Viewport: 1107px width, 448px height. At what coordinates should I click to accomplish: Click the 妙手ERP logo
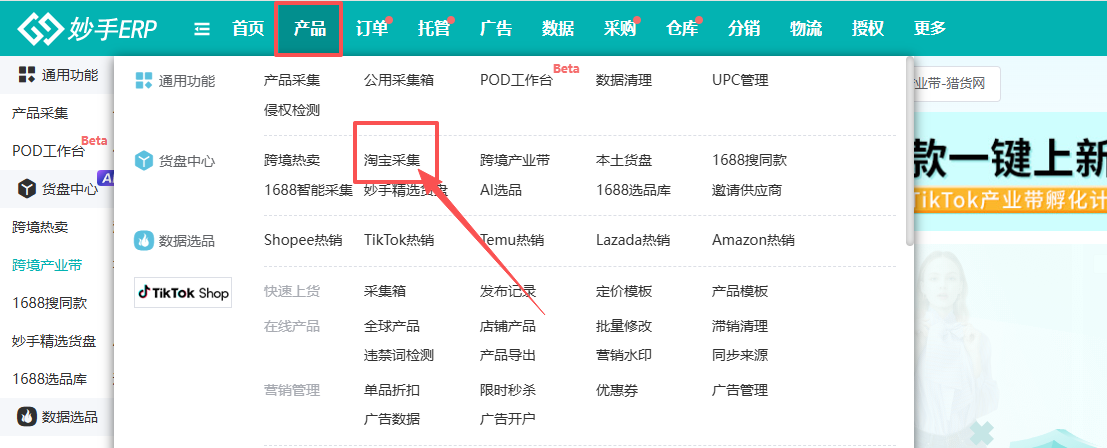pyautogui.click(x=88, y=28)
